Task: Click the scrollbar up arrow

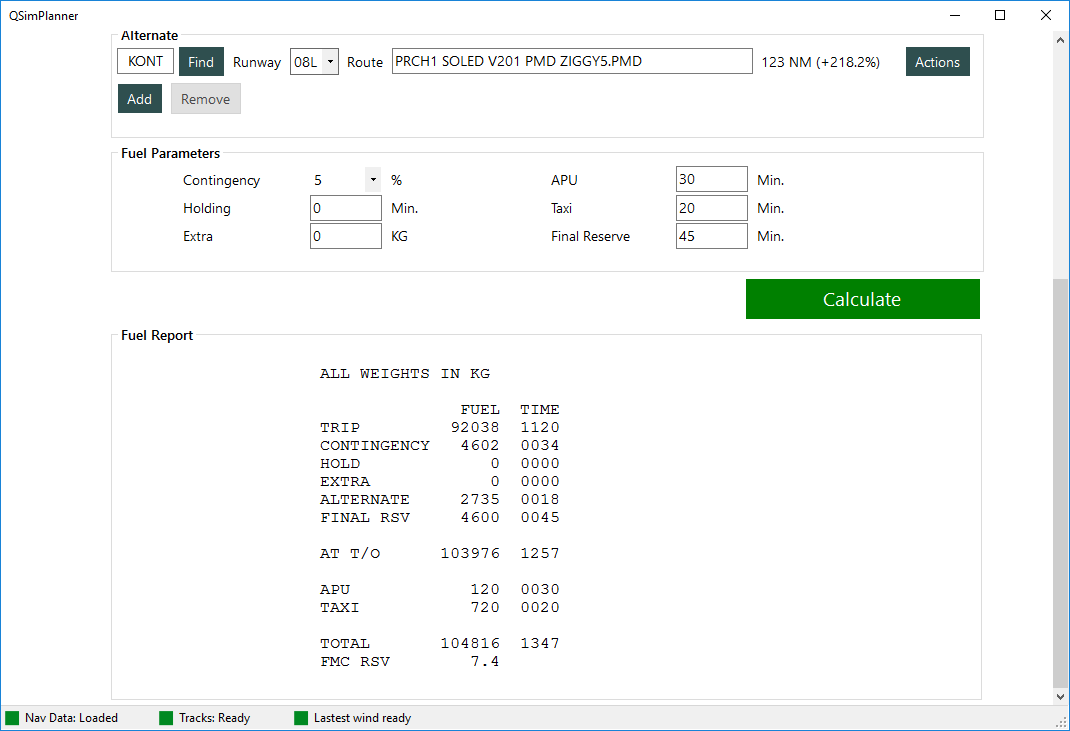Action: click(x=1060, y=38)
